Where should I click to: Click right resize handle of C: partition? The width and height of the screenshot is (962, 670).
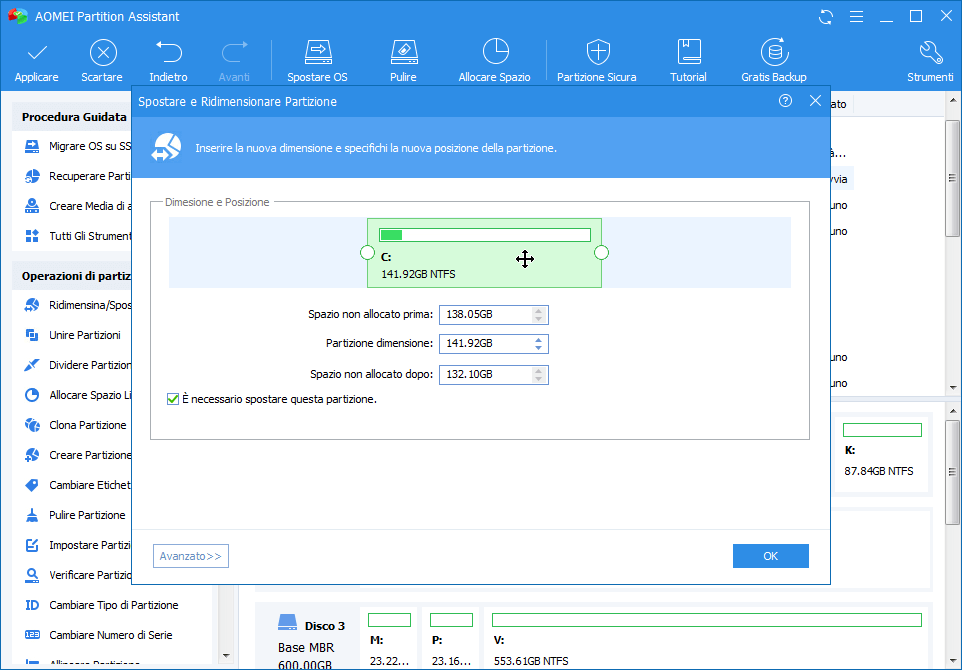click(x=601, y=253)
